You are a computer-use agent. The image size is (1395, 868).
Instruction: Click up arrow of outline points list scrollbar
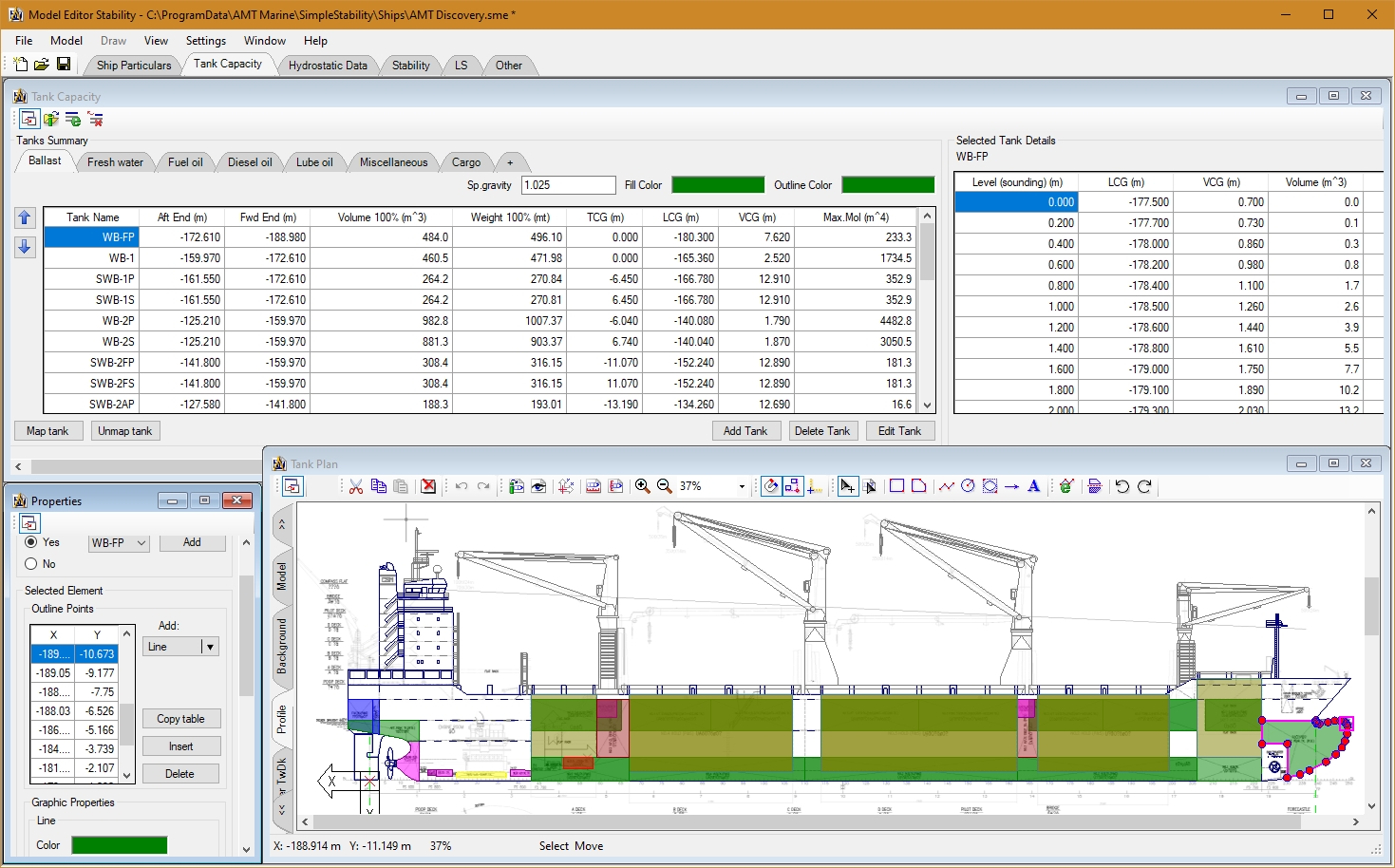126,633
